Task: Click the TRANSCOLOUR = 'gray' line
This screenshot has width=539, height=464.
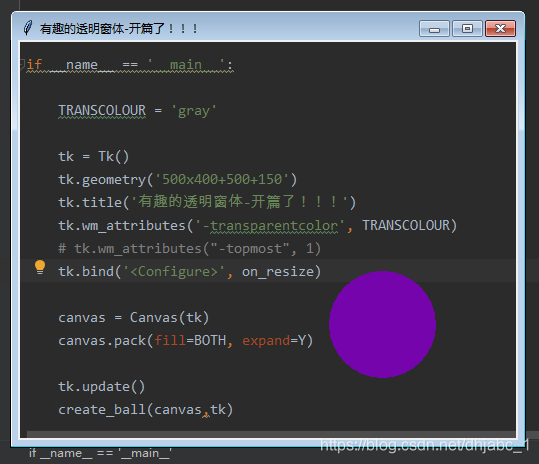Action: [137, 111]
